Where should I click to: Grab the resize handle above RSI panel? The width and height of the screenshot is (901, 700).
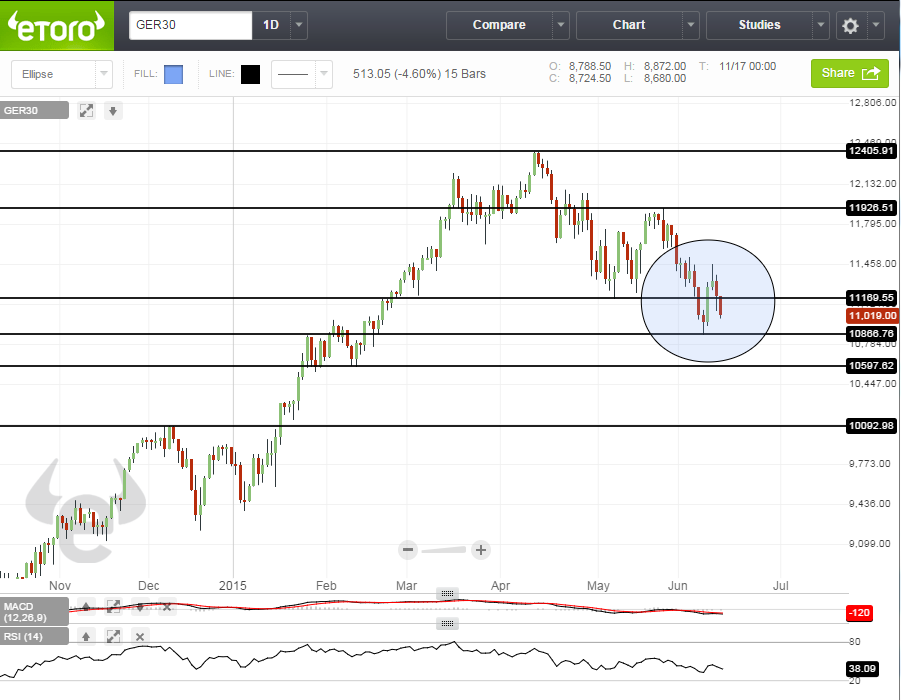click(447, 623)
